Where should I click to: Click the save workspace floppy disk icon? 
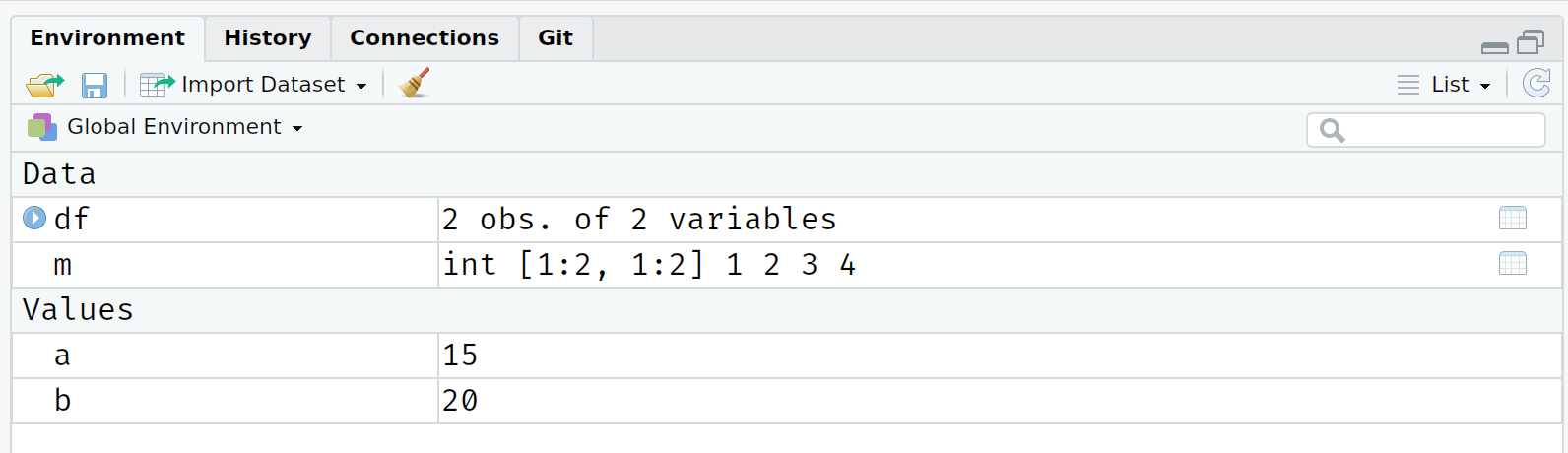95,86
